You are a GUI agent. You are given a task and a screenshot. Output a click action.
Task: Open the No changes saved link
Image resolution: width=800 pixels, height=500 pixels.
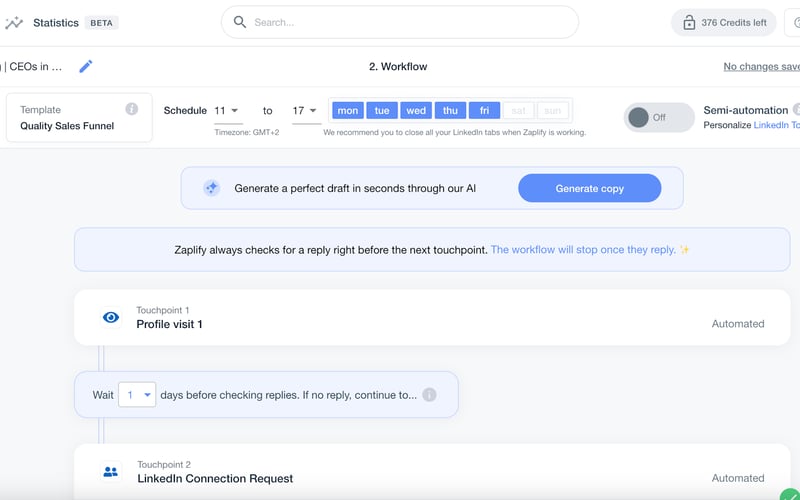tap(761, 66)
